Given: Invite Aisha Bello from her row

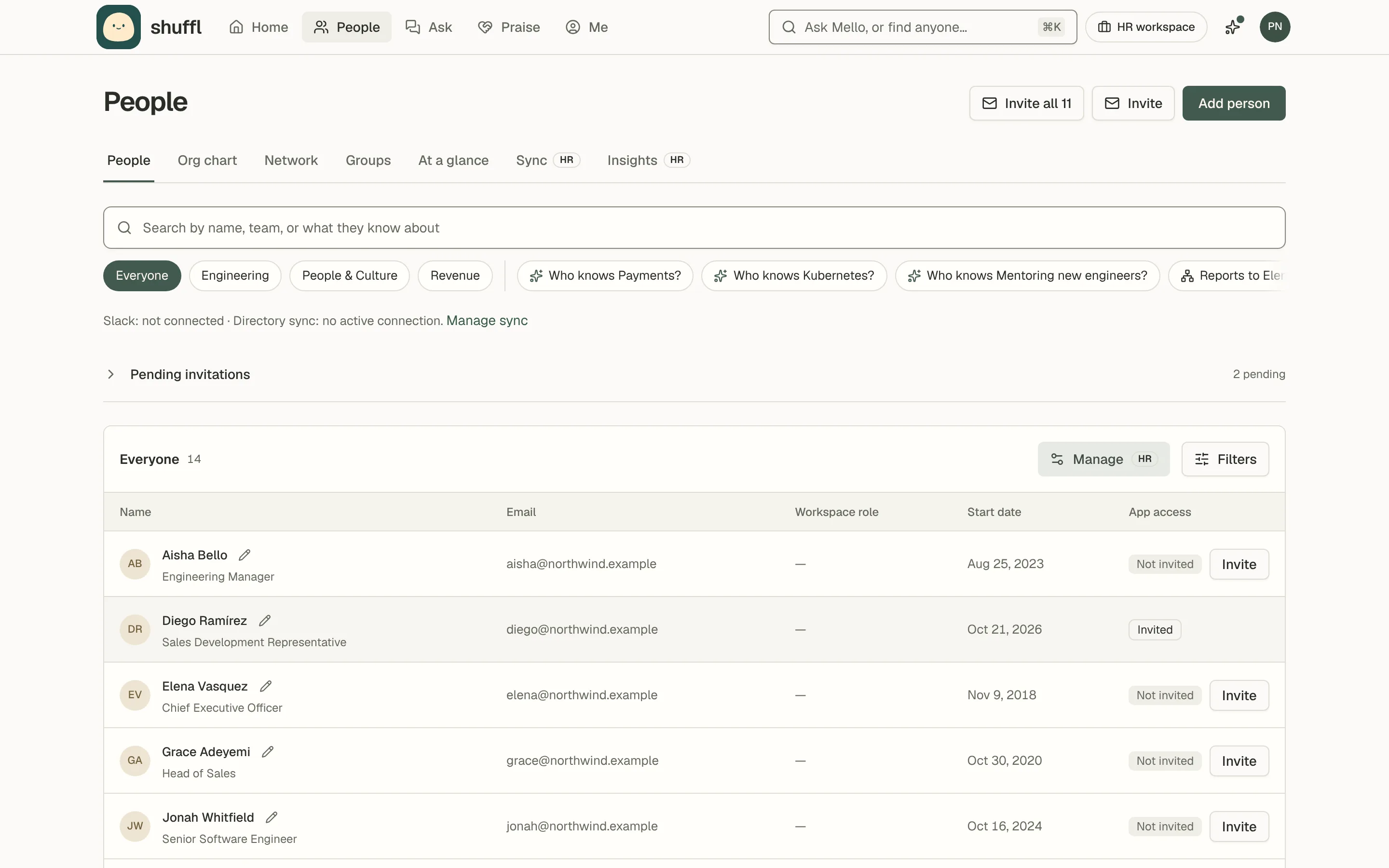Looking at the screenshot, I should (1239, 564).
